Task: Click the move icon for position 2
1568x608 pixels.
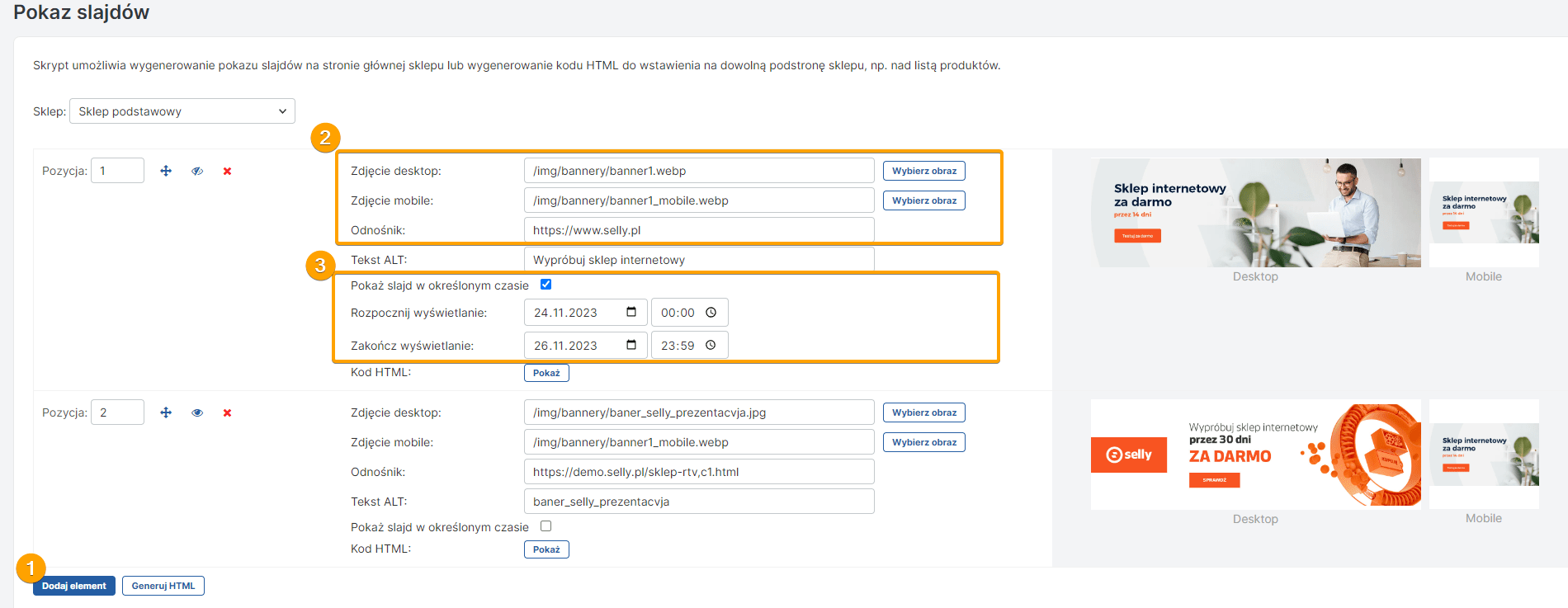Action: click(x=166, y=412)
